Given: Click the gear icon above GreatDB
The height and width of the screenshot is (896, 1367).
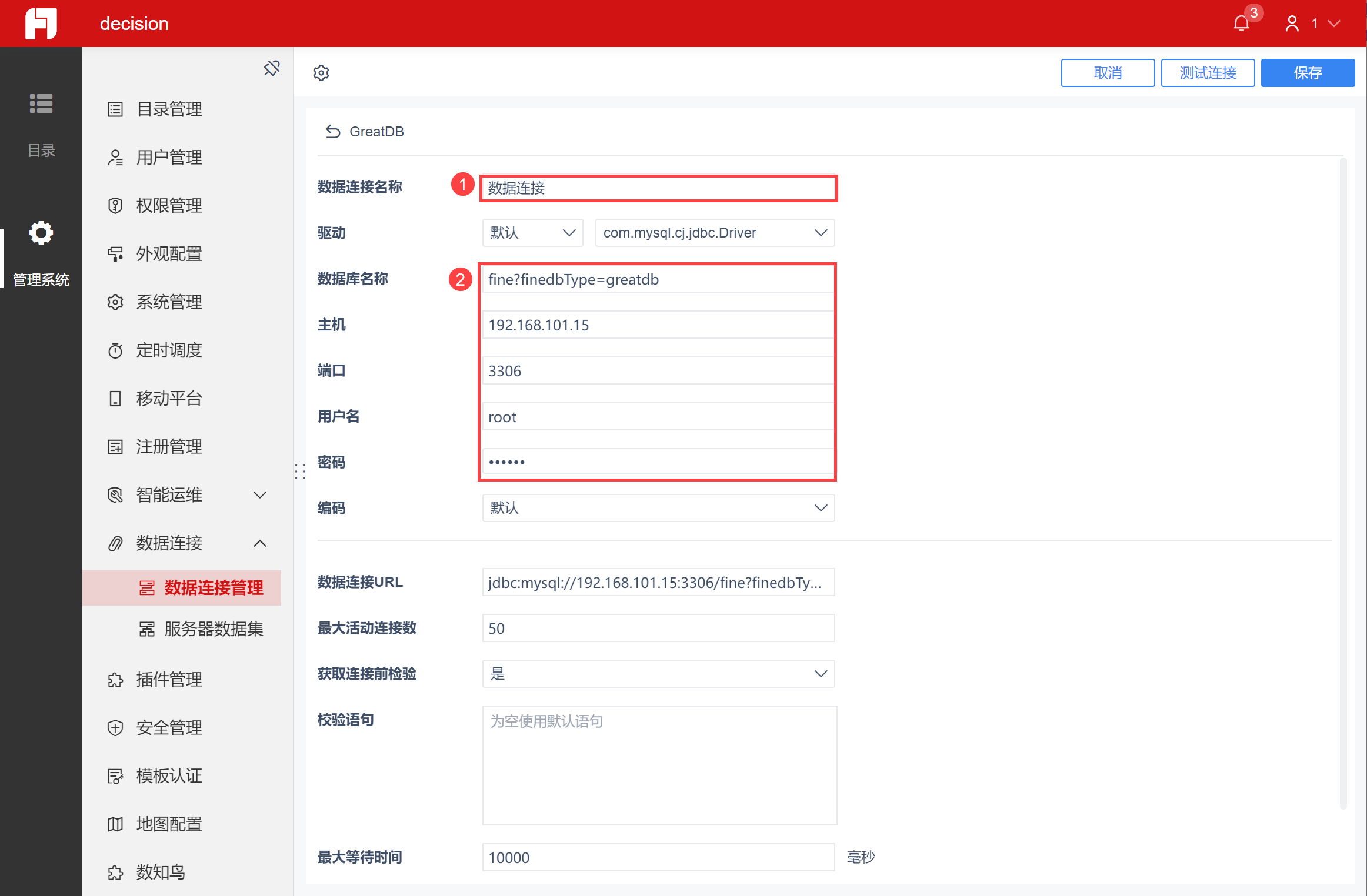Looking at the screenshot, I should pyautogui.click(x=321, y=73).
